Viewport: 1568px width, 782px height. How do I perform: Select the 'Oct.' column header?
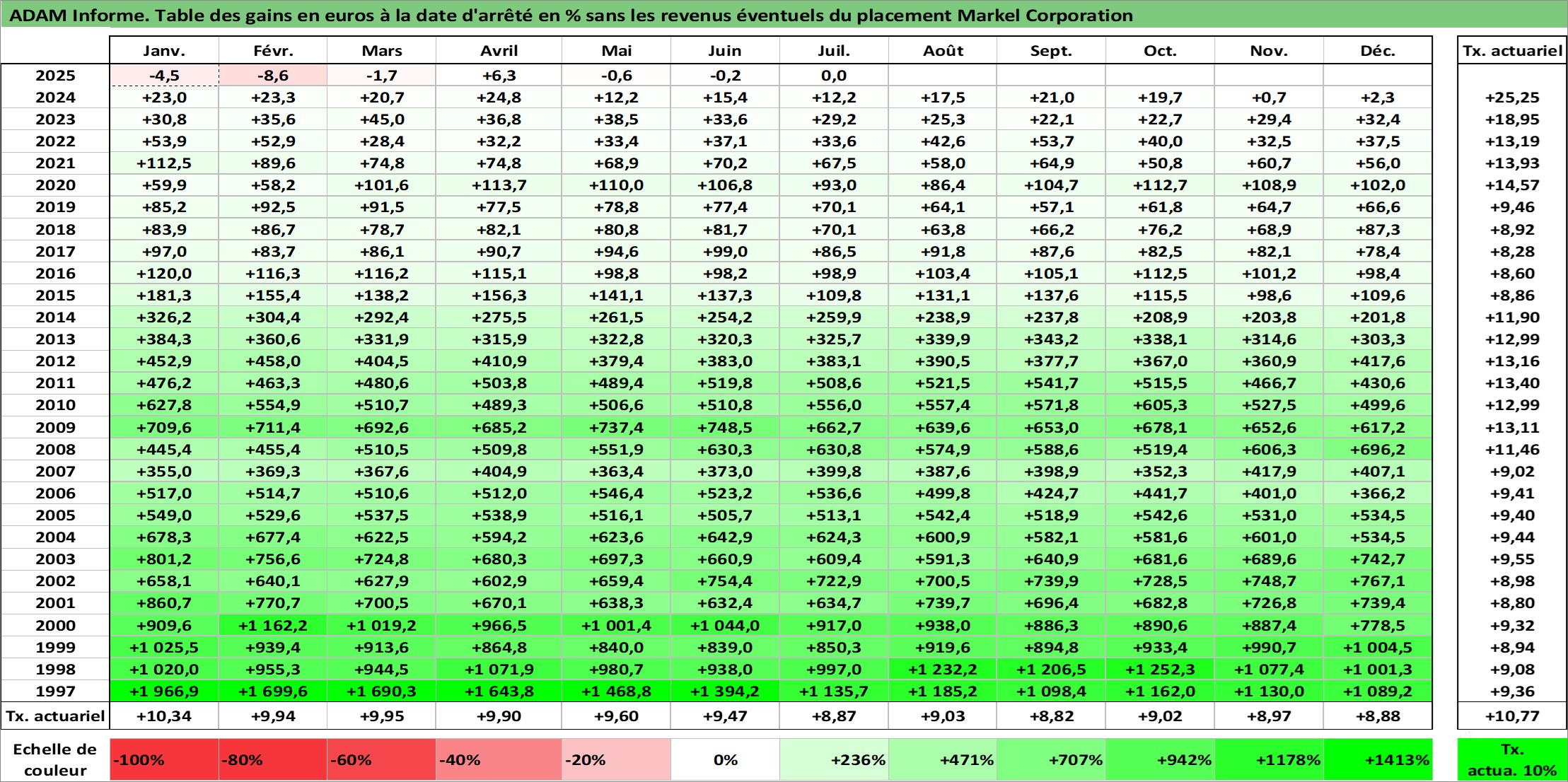tap(1160, 51)
